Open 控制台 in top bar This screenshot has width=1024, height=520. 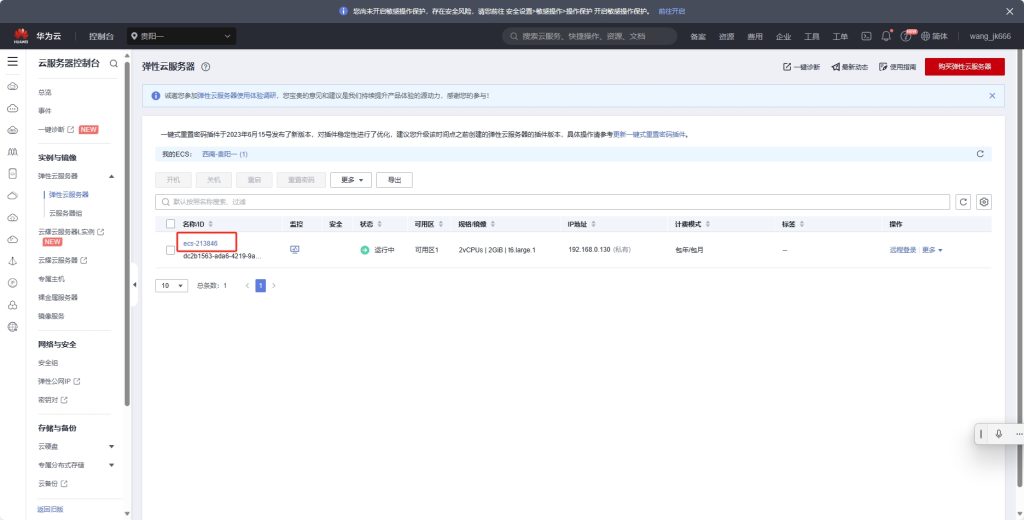click(x=101, y=37)
